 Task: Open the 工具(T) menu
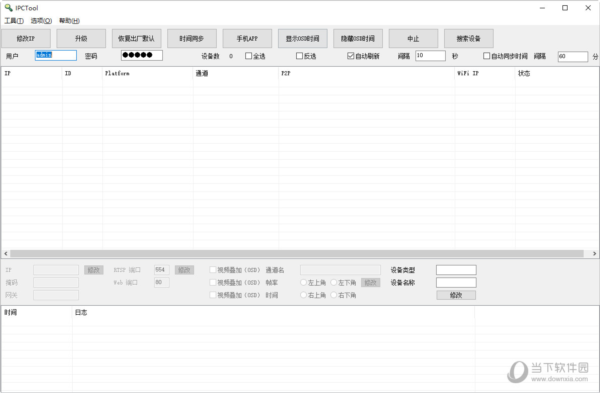pyautogui.click(x=14, y=21)
